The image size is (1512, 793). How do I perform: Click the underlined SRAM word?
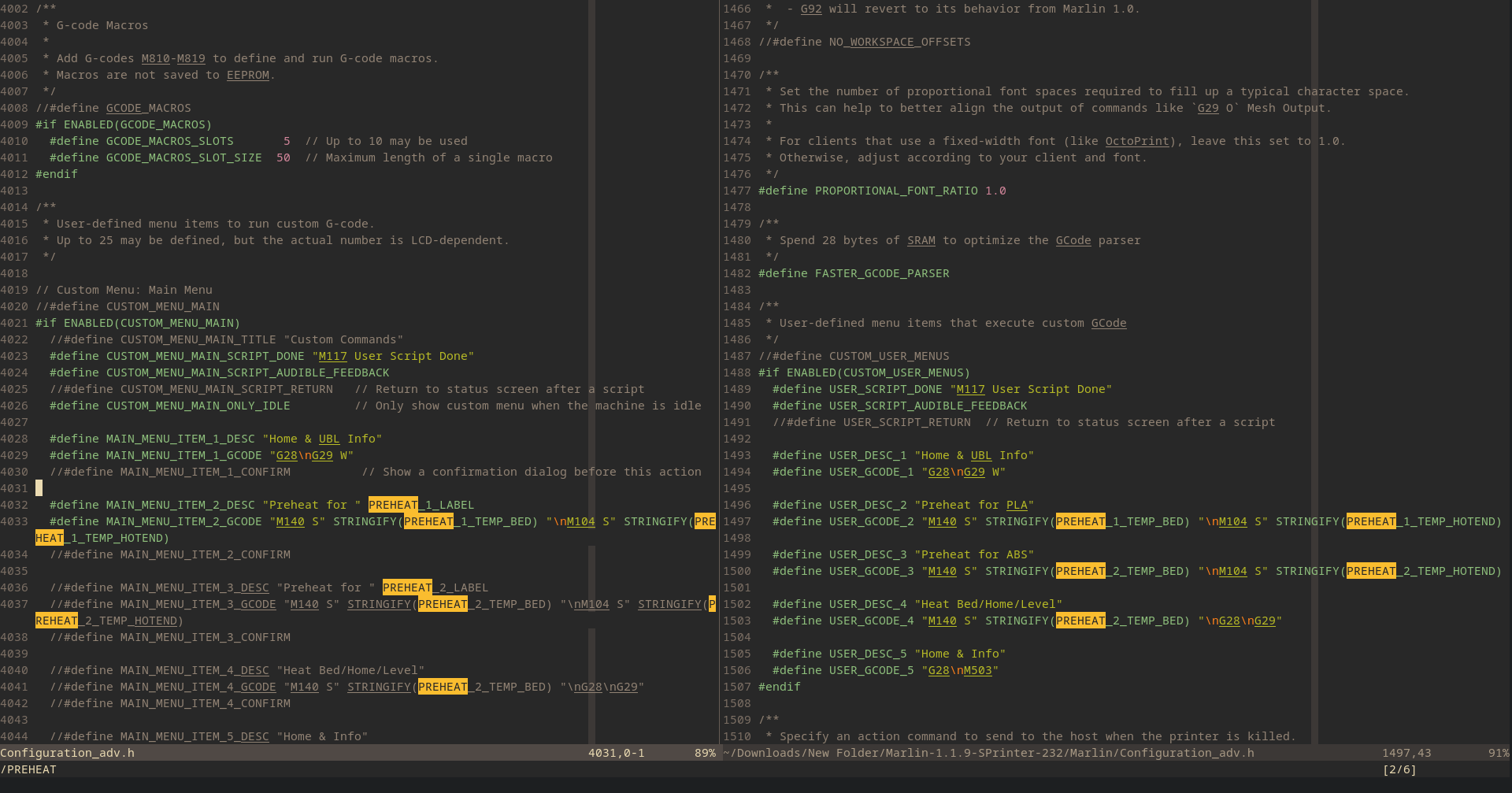(921, 240)
